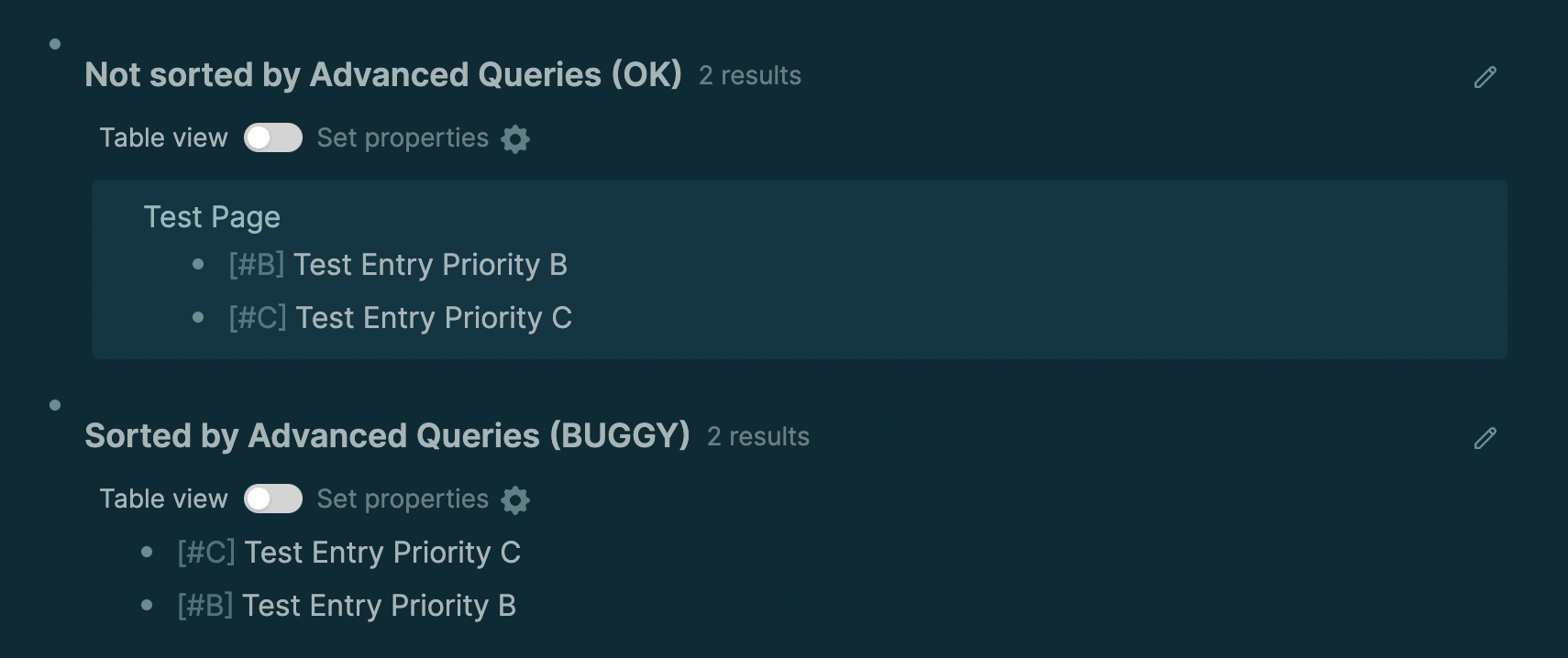
Task: Enable Table view for the BUGGY query
Action: point(273,499)
